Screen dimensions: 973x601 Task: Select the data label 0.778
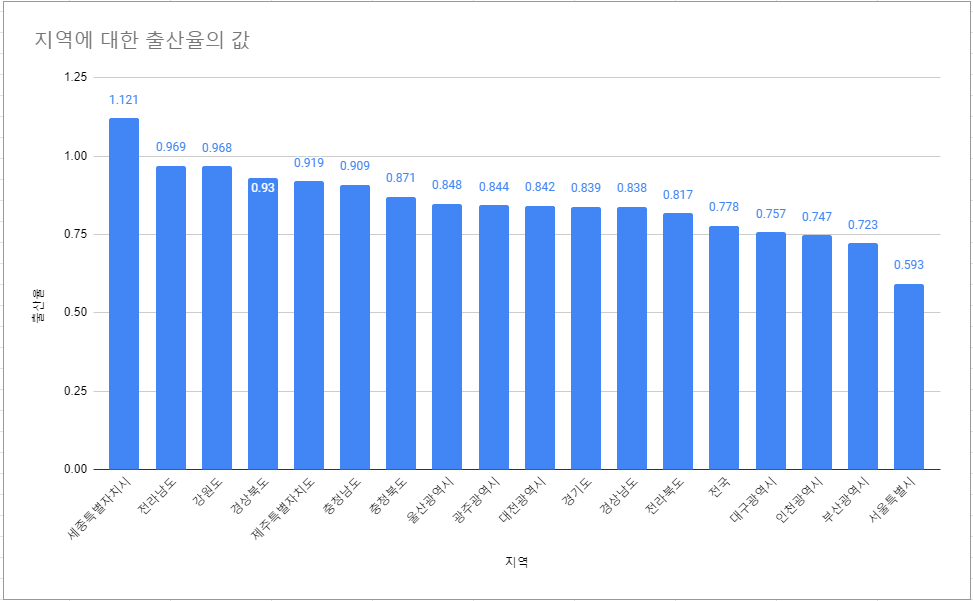pos(724,207)
